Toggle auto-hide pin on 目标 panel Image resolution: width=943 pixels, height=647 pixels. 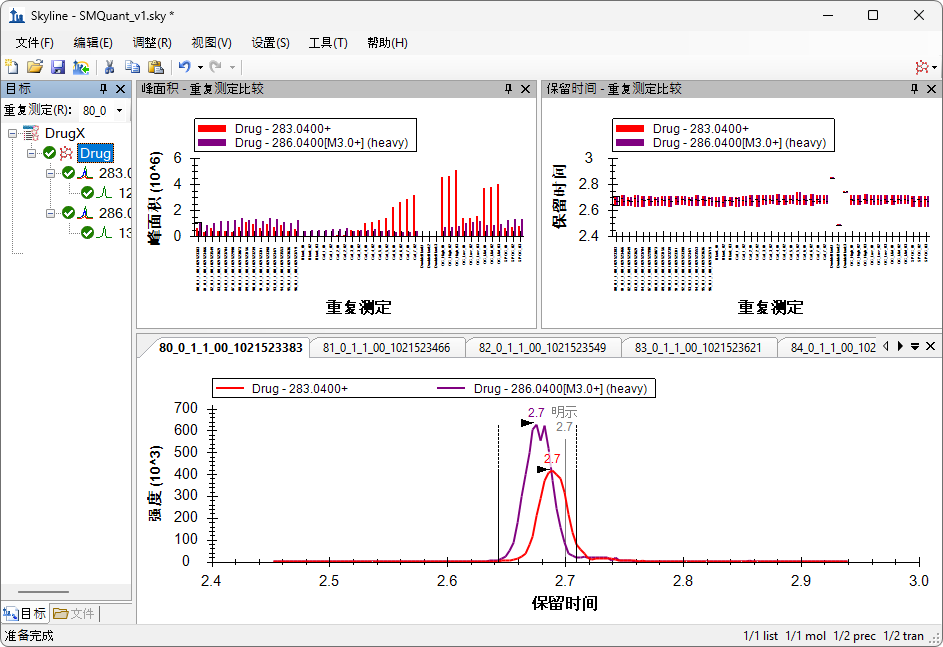(103, 89)
